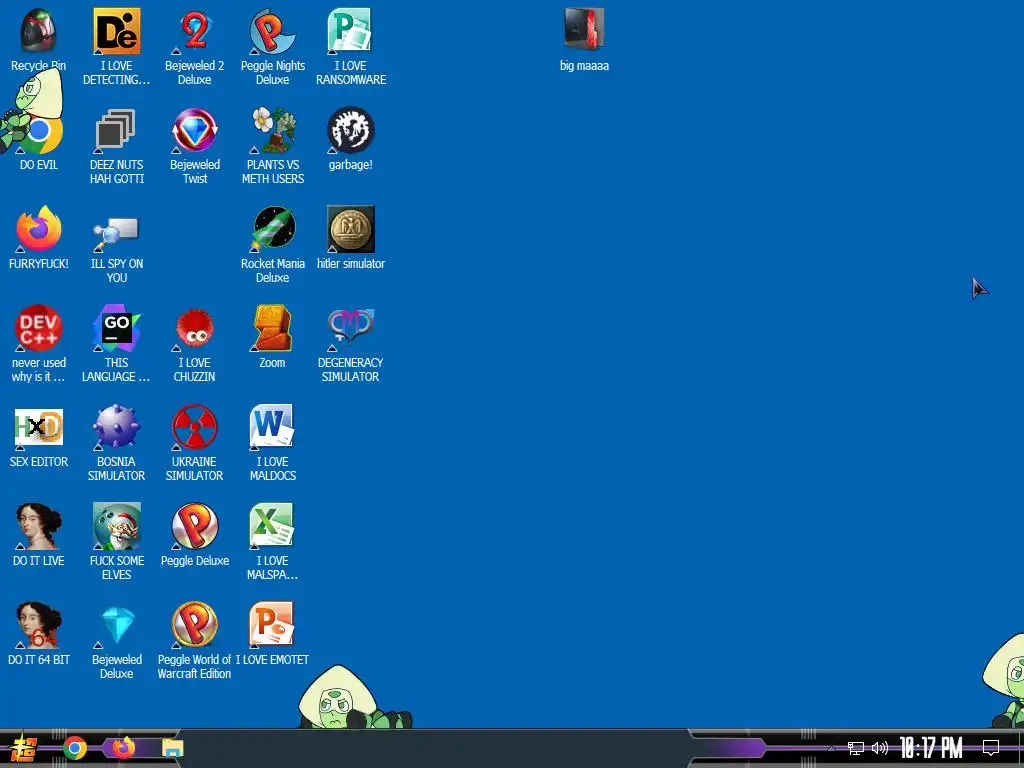1024x768 pixels.
Task: Launch Bejeweled Deluxe diamond icon
Action: tap(118, 625)
